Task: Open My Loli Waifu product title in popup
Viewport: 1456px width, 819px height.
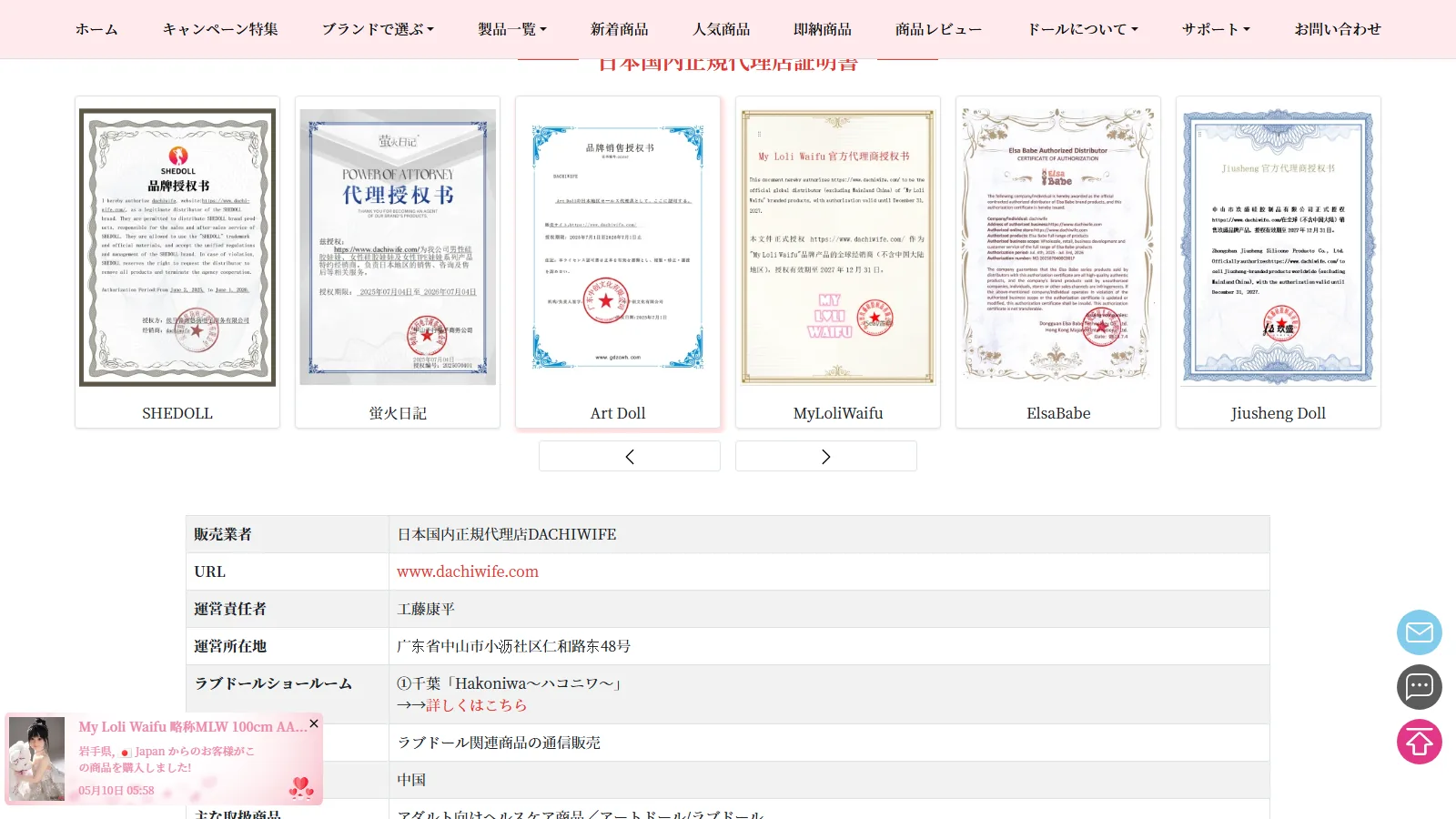Action: [193, 727]
